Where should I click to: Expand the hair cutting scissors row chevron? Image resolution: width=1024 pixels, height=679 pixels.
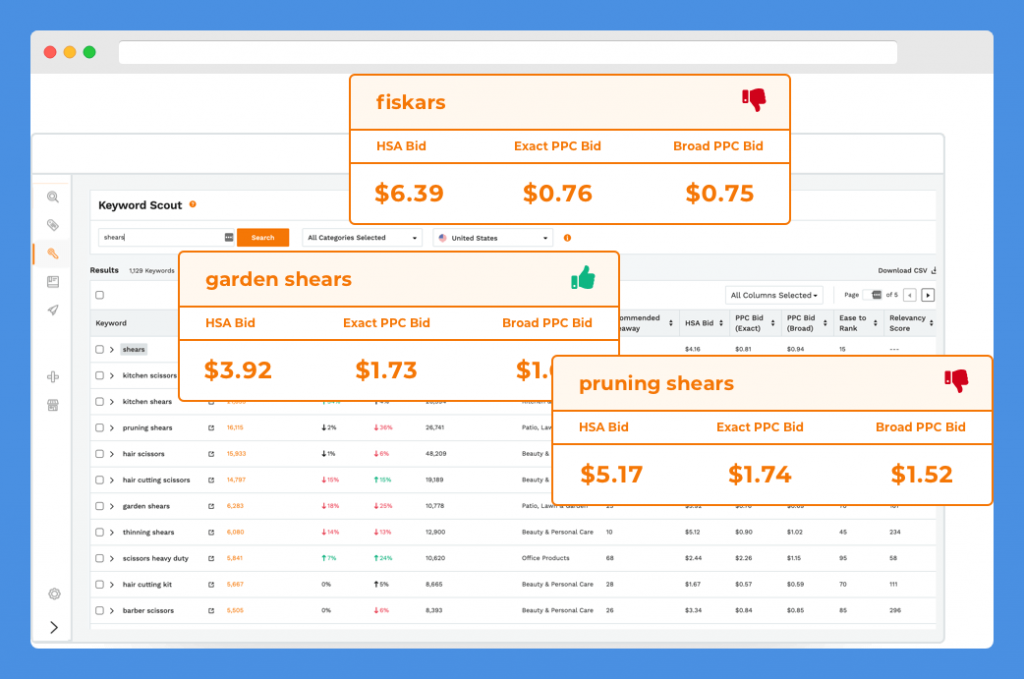(x=112, y=480)
